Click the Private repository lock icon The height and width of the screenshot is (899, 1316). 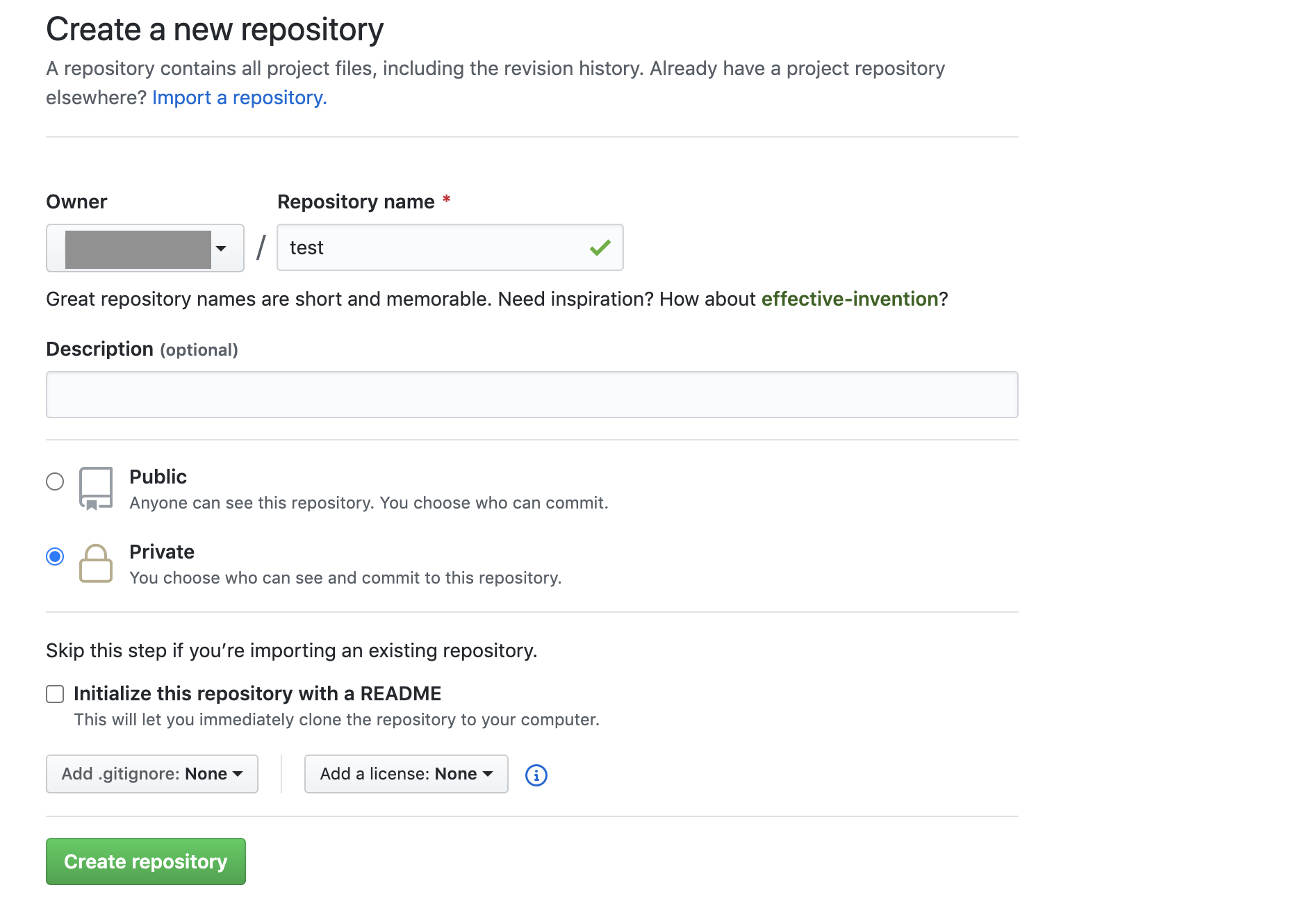click(x=96, y=563)
